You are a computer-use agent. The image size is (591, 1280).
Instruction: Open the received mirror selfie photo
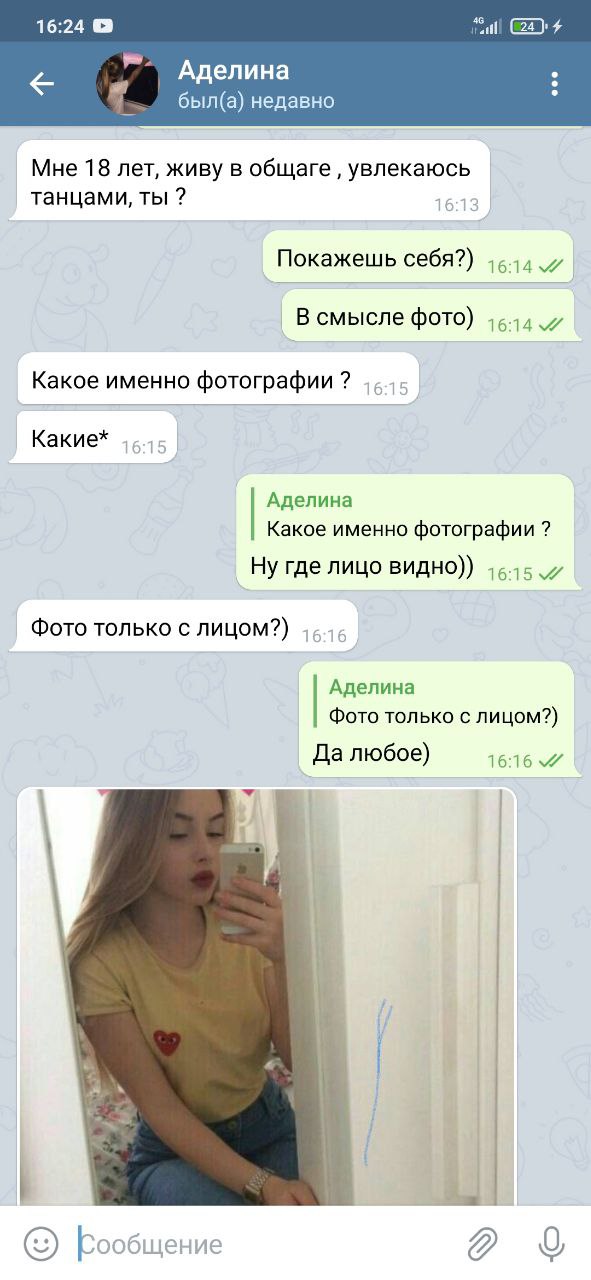click(x=266, y=997)
